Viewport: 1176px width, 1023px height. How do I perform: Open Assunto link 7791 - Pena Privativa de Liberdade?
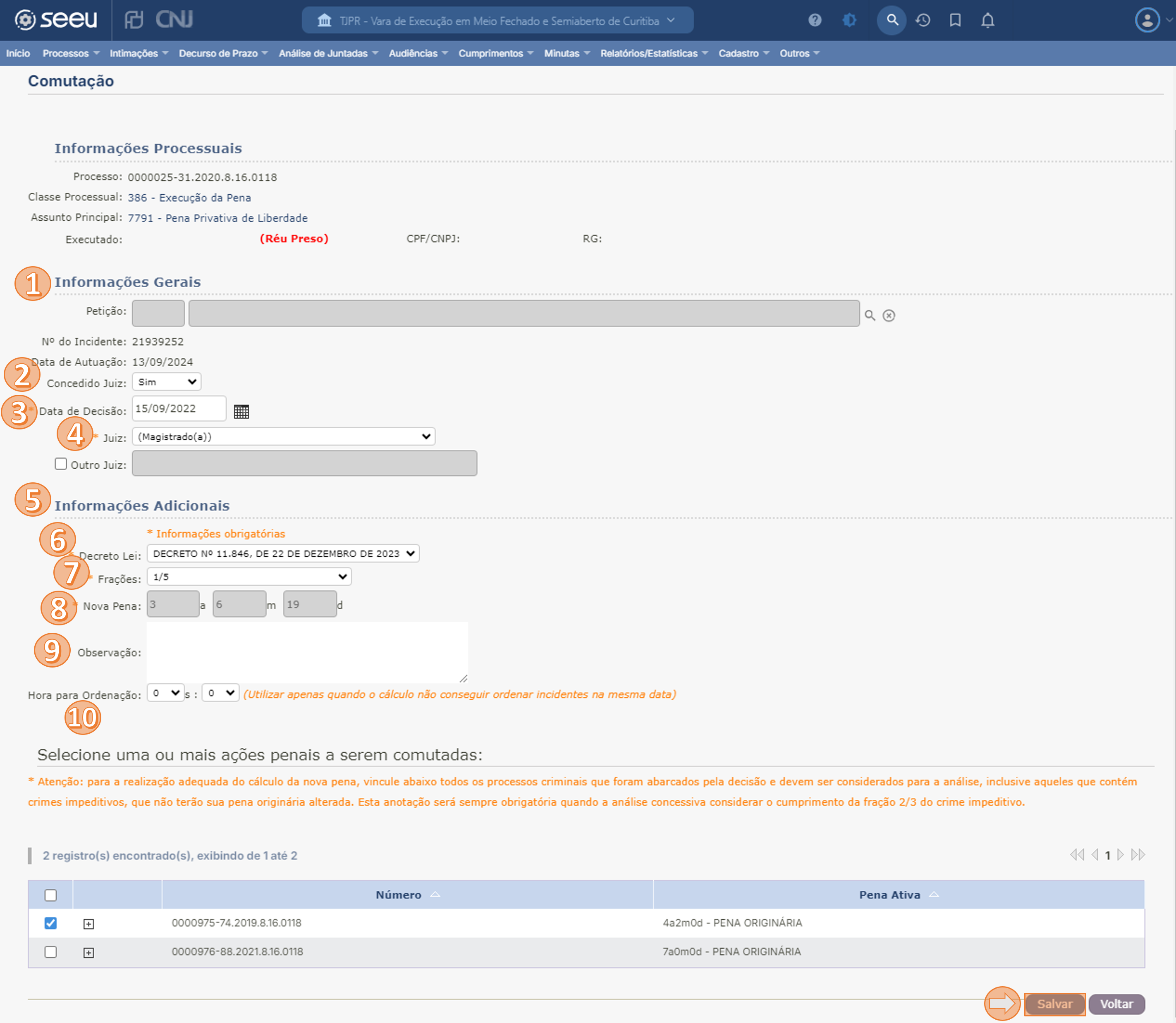pos(218,218)
